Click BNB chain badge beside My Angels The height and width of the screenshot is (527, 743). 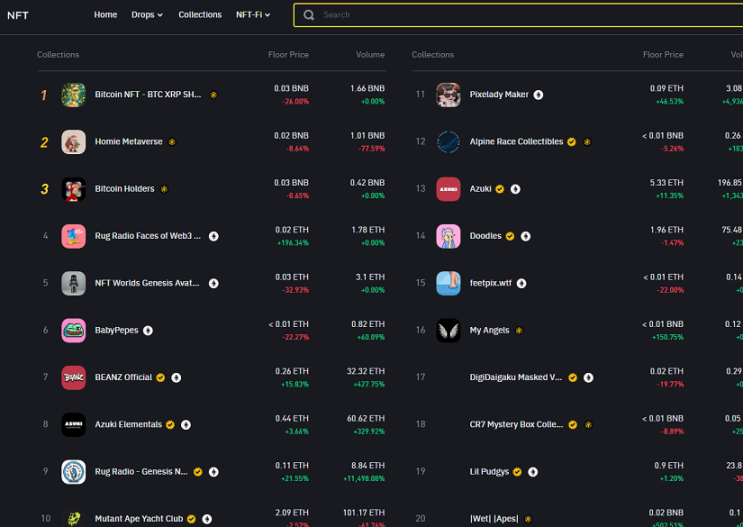click(519, 330)
